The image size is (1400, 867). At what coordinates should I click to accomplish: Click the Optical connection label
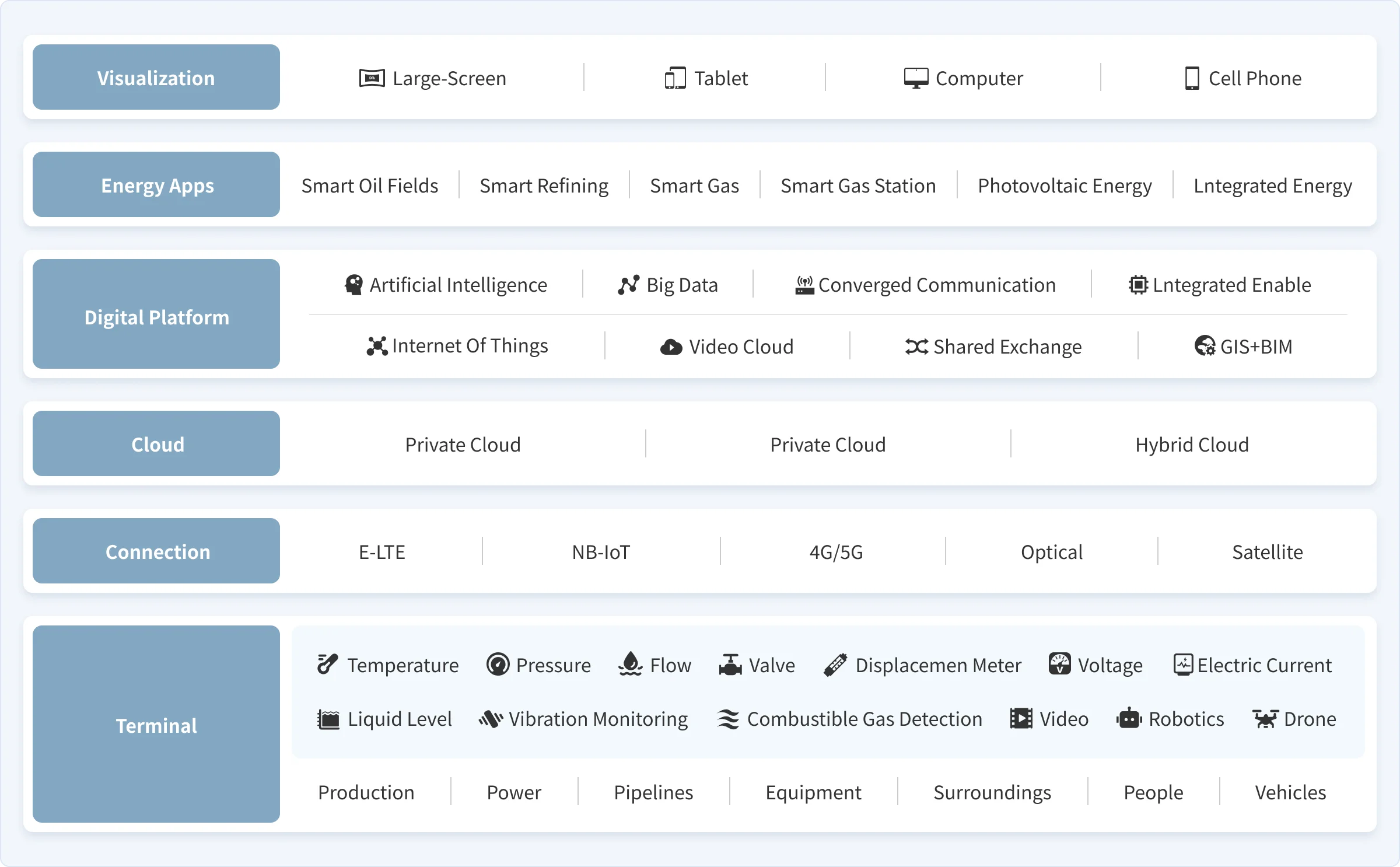tap(1052, 553)
